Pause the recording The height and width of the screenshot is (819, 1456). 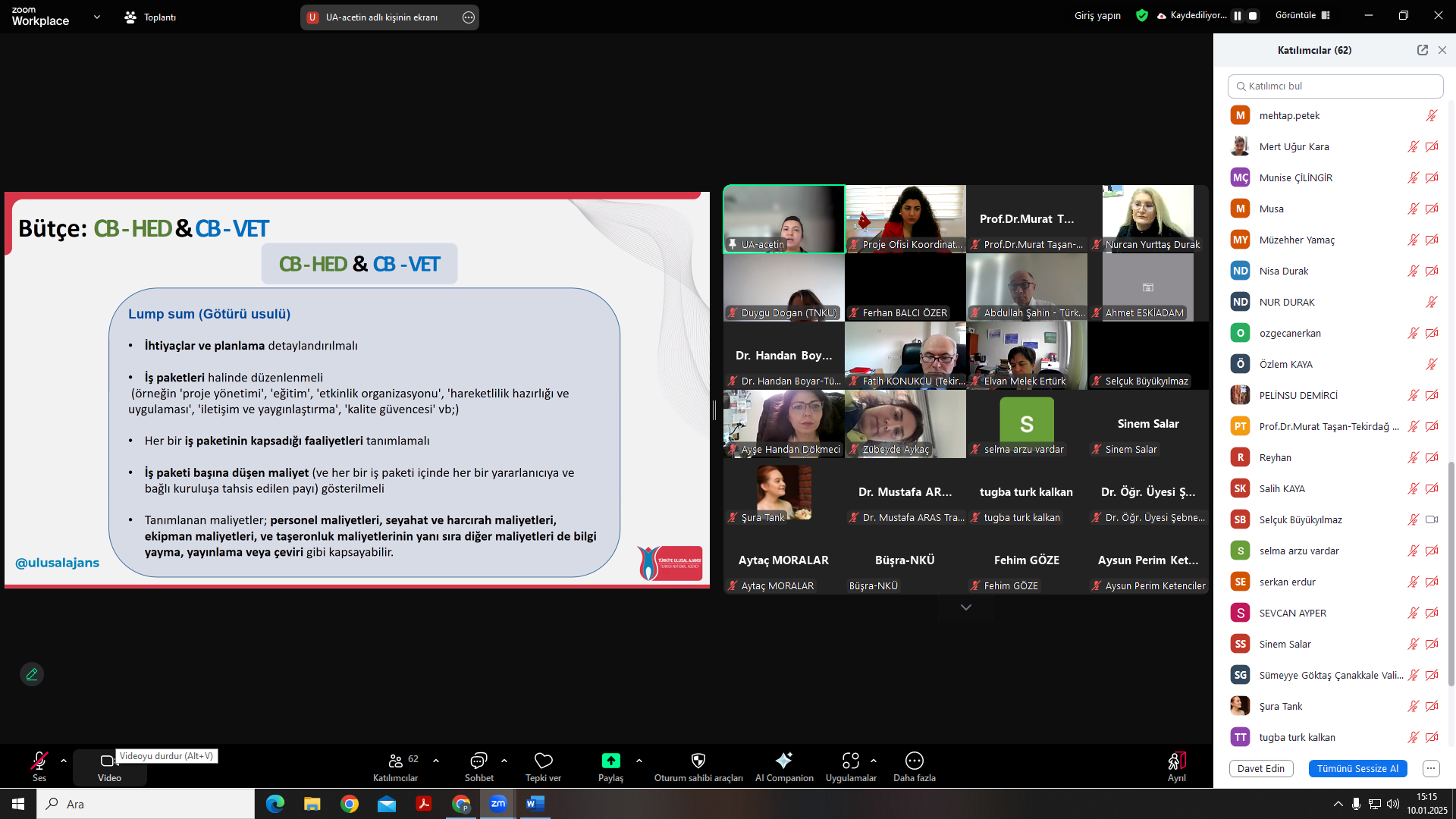point(1238,16)
